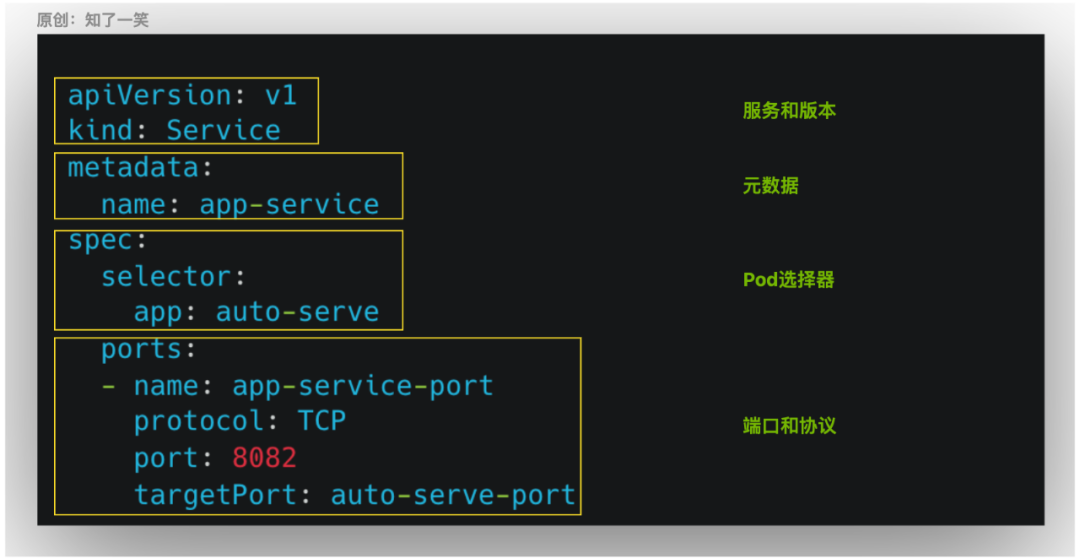Screen dimensions: 1080x559
Task: Click the Pod选择器 annotation label
Action: (789, 280)
